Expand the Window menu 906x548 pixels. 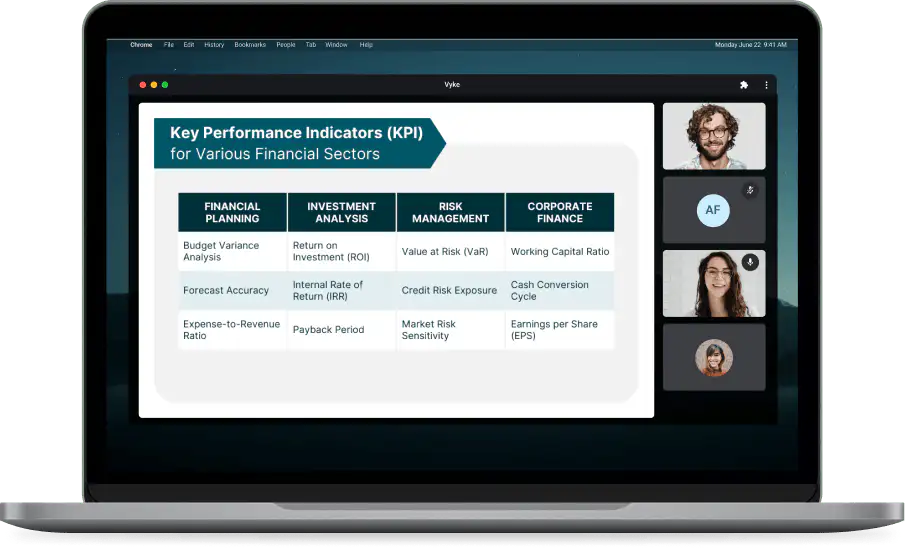click(x=336, y=45)
